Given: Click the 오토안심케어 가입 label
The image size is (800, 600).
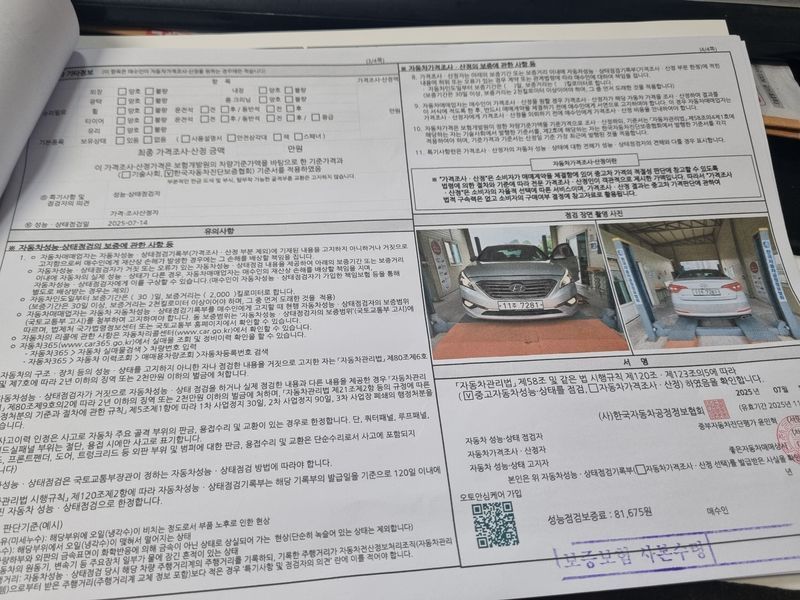Looking at the screenshot, I should point(491,495).
